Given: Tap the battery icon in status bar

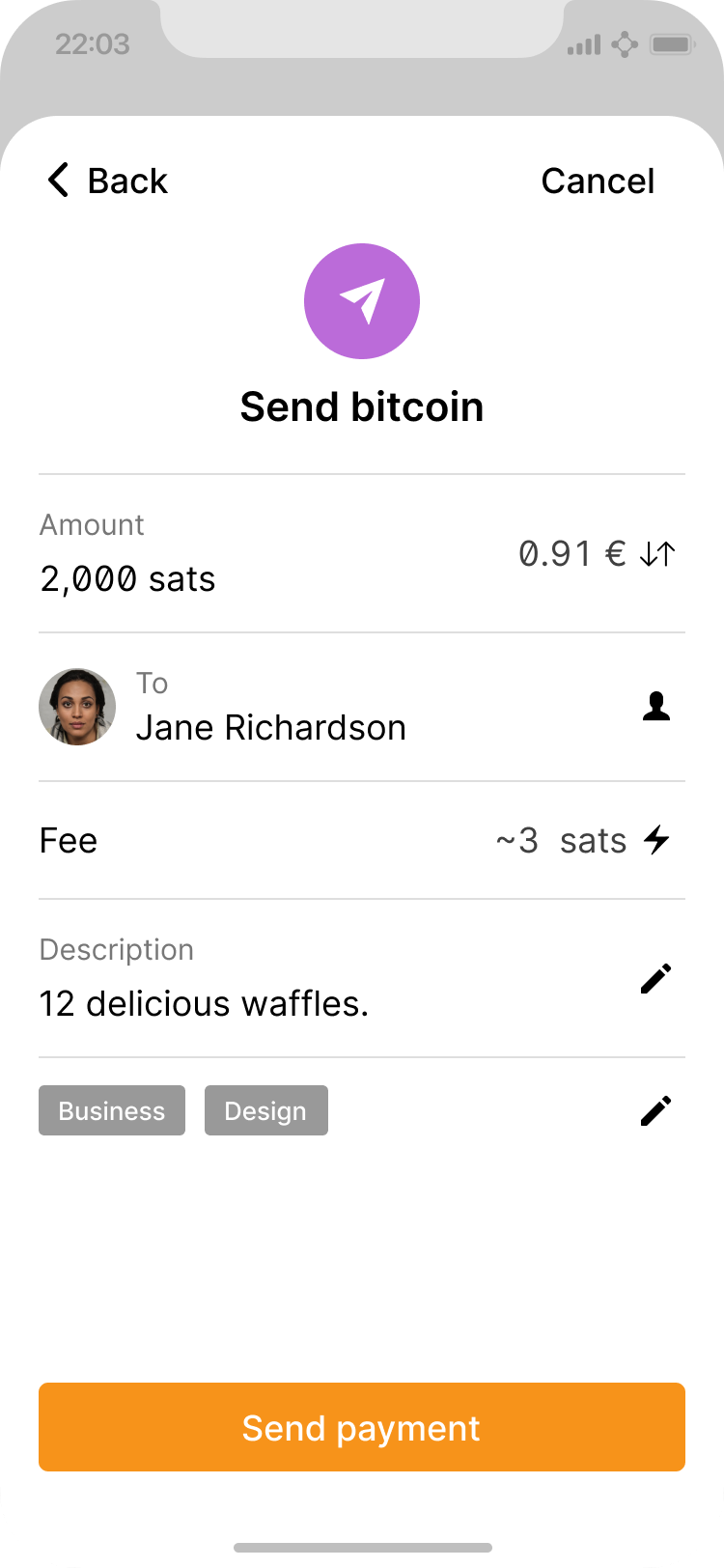Looking at the screenshot, I should (x=673, y=44).
